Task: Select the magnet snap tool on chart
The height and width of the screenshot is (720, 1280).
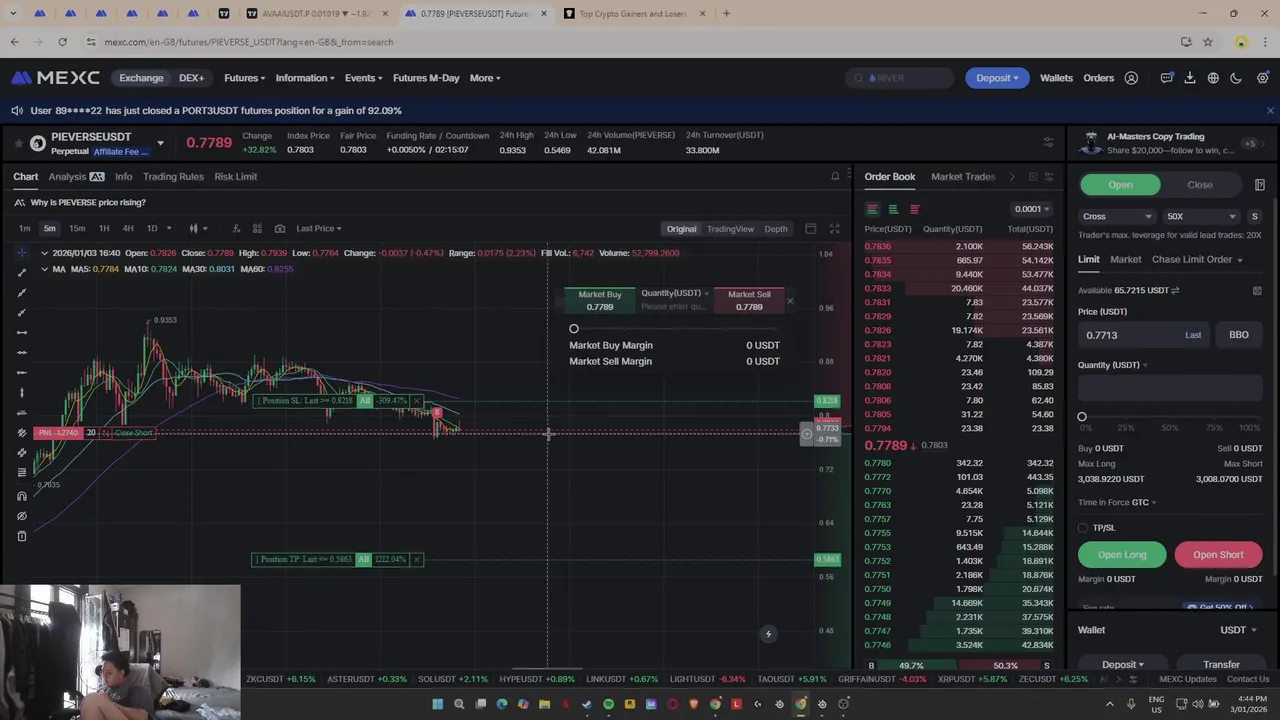Action: (x=22, y=496)
